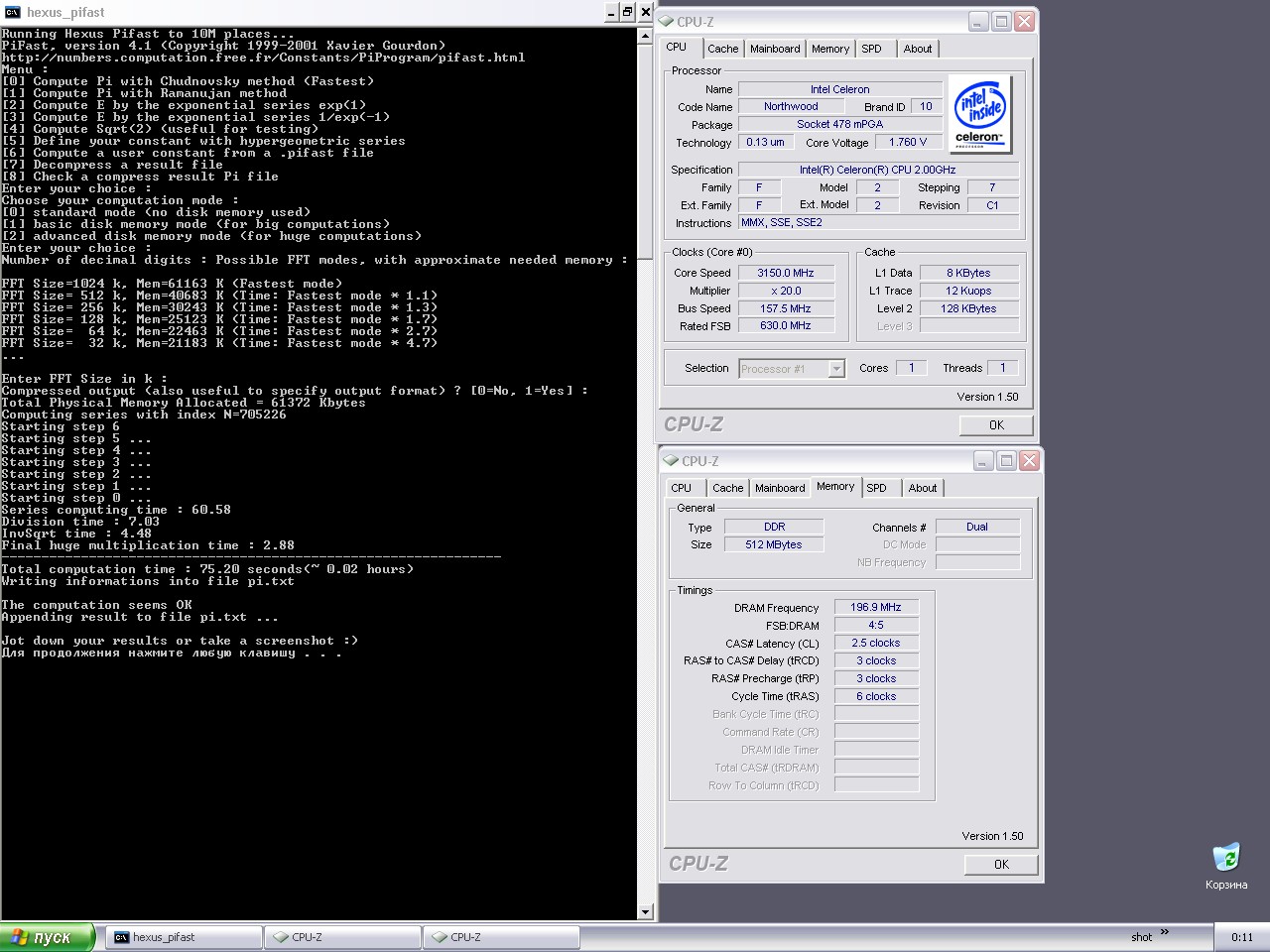Click the Channels # value Dual
This screenshot has width=1270, height=952.
pos(977,527)
